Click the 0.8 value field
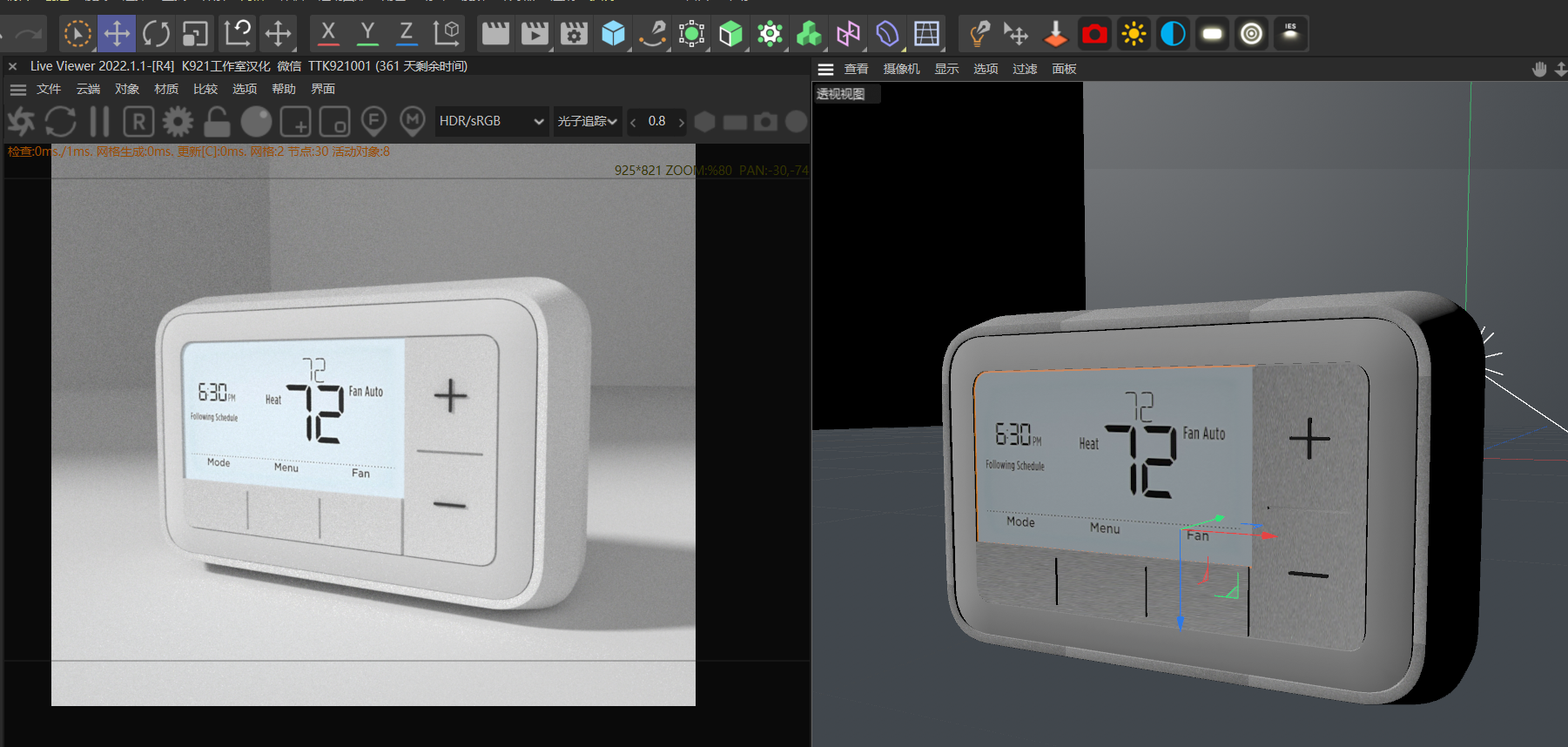1568x747 pixels. 657,121
